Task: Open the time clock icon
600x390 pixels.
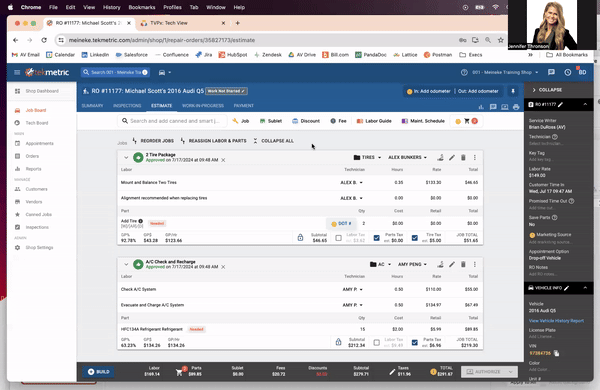Action: coord(567,72)
